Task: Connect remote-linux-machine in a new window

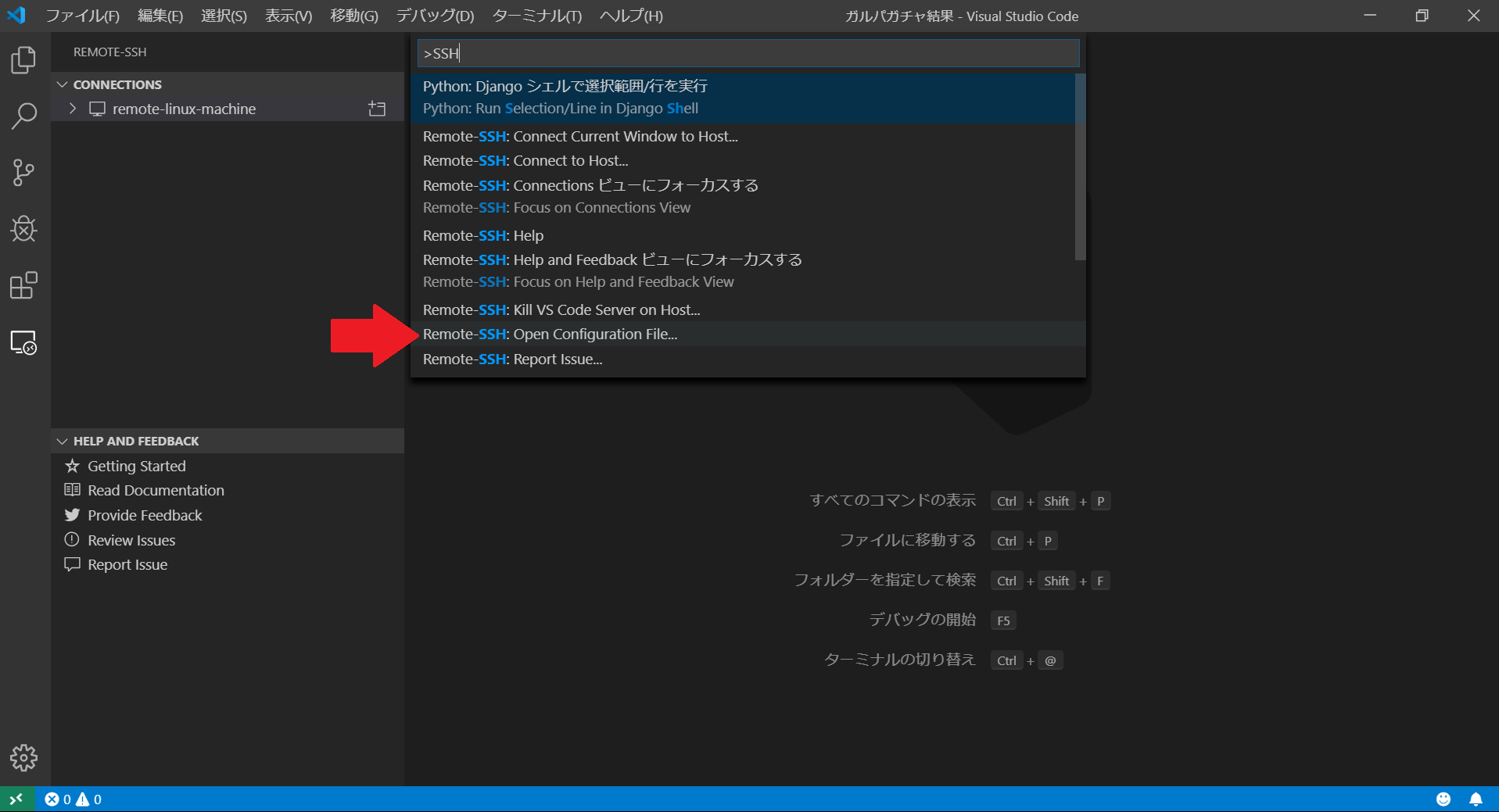Action: pyautogui.click(x=377, y=109)
